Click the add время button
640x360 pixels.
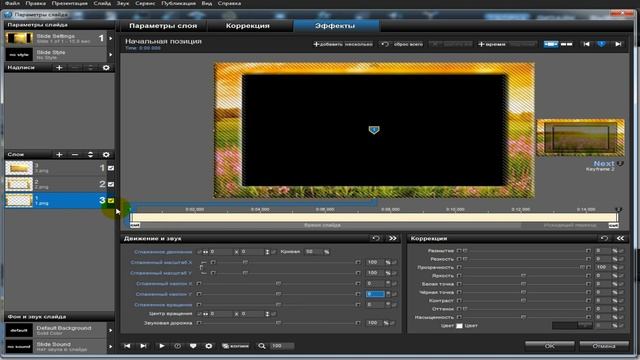[x=492, y=44]
